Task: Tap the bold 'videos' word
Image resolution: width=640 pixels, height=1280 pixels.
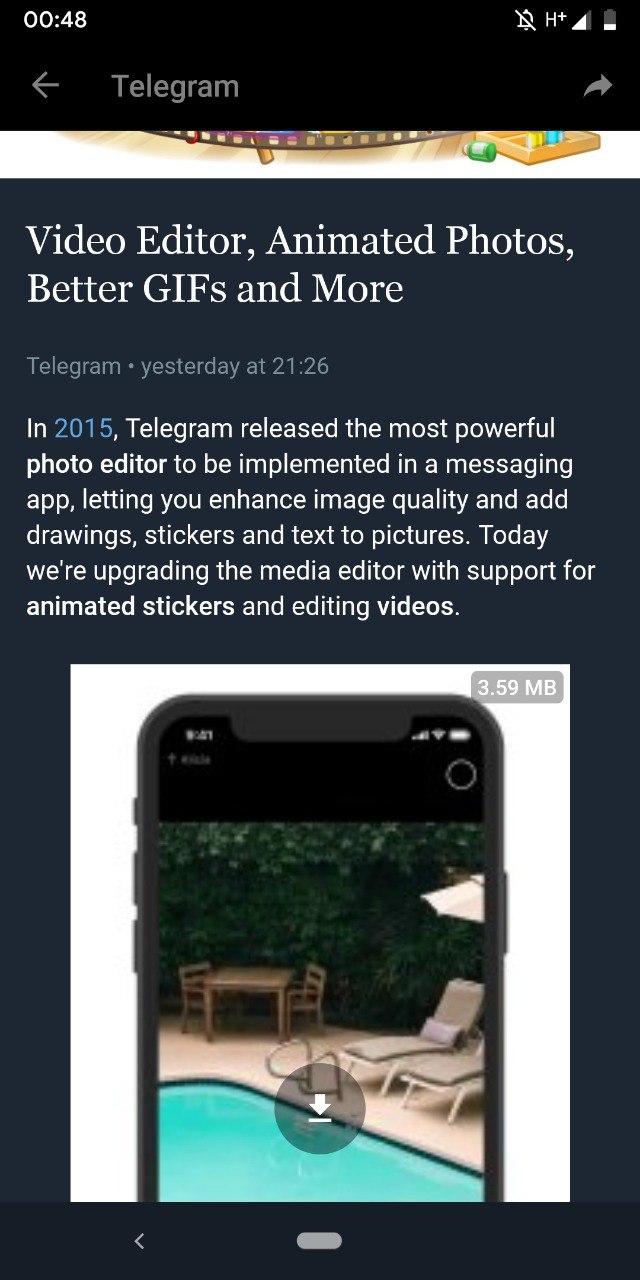Action: (x=415, y=606)
